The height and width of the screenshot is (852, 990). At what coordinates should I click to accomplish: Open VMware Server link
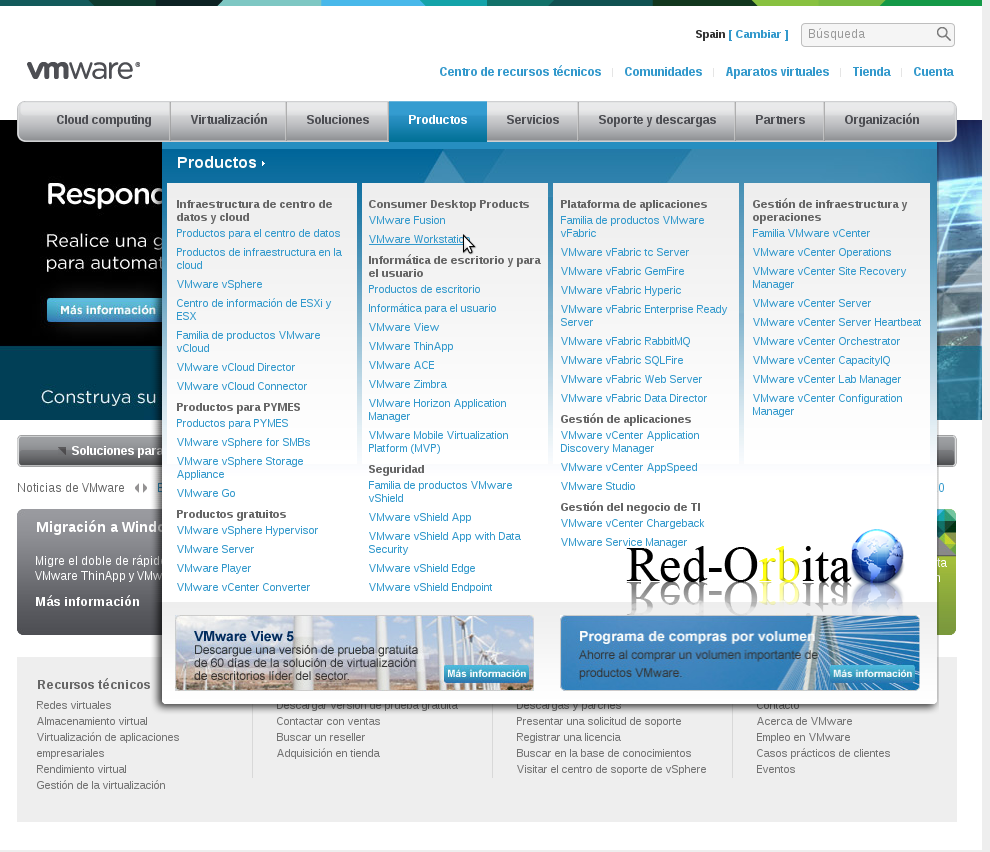[x=215, y=549]
